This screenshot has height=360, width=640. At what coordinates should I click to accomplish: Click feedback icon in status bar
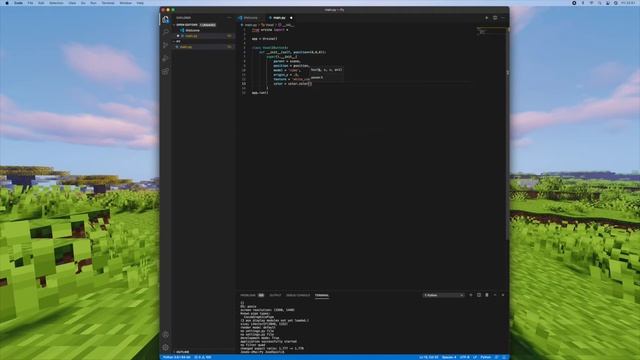click(x=497, y=357)
